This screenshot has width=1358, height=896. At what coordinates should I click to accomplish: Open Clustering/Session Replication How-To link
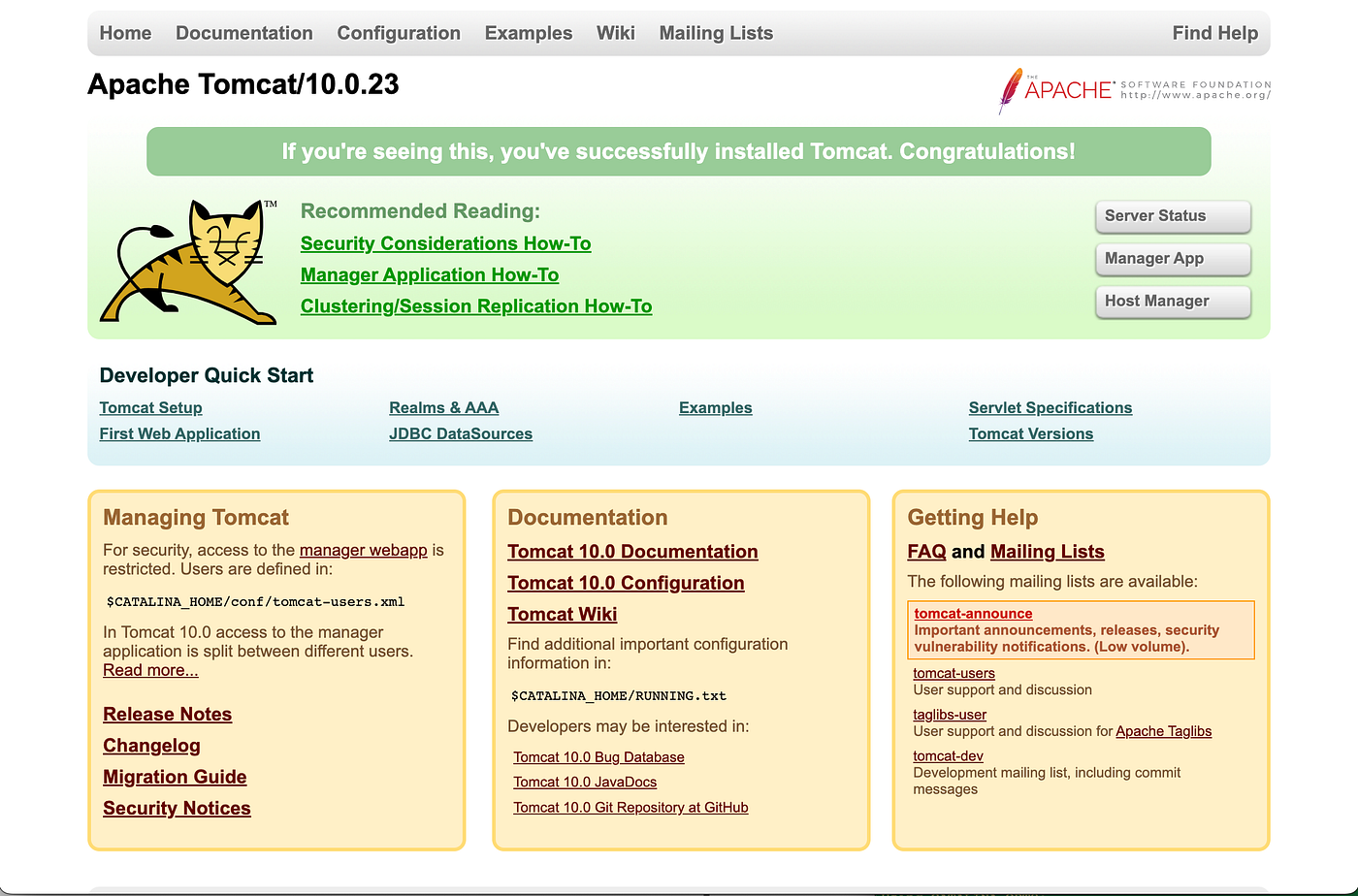(x=476, y=306)
